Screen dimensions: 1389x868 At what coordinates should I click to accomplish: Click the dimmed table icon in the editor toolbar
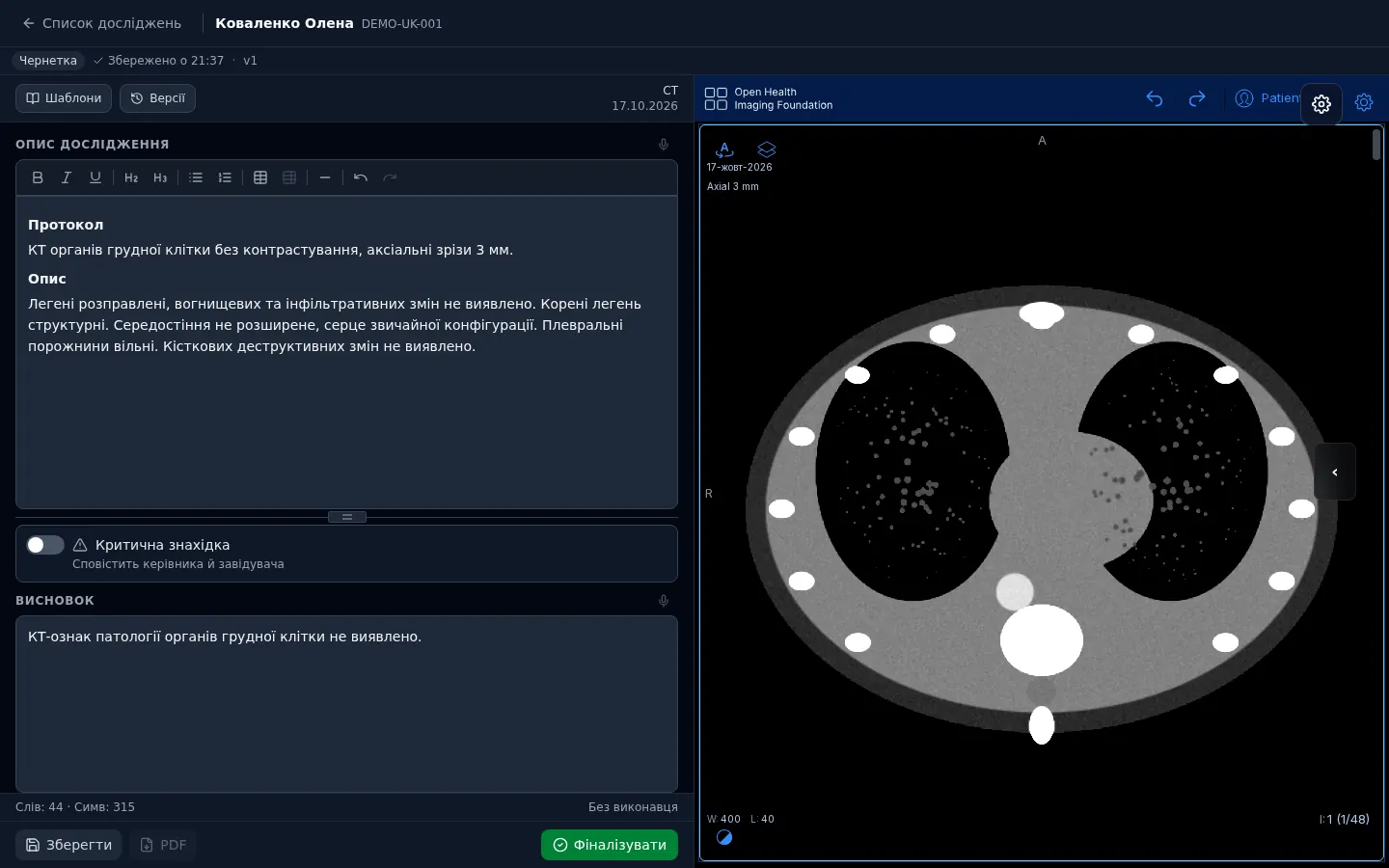coord(289,177)
